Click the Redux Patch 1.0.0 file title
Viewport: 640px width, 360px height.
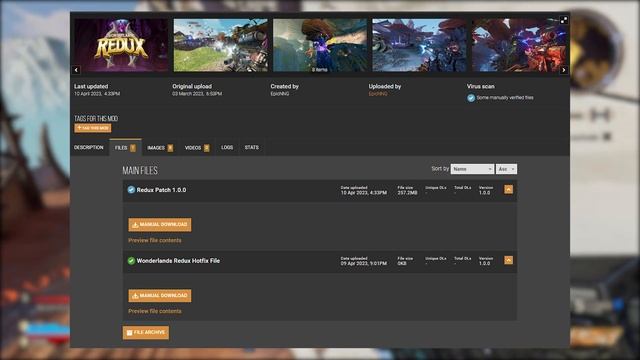[x=161, y=190]
